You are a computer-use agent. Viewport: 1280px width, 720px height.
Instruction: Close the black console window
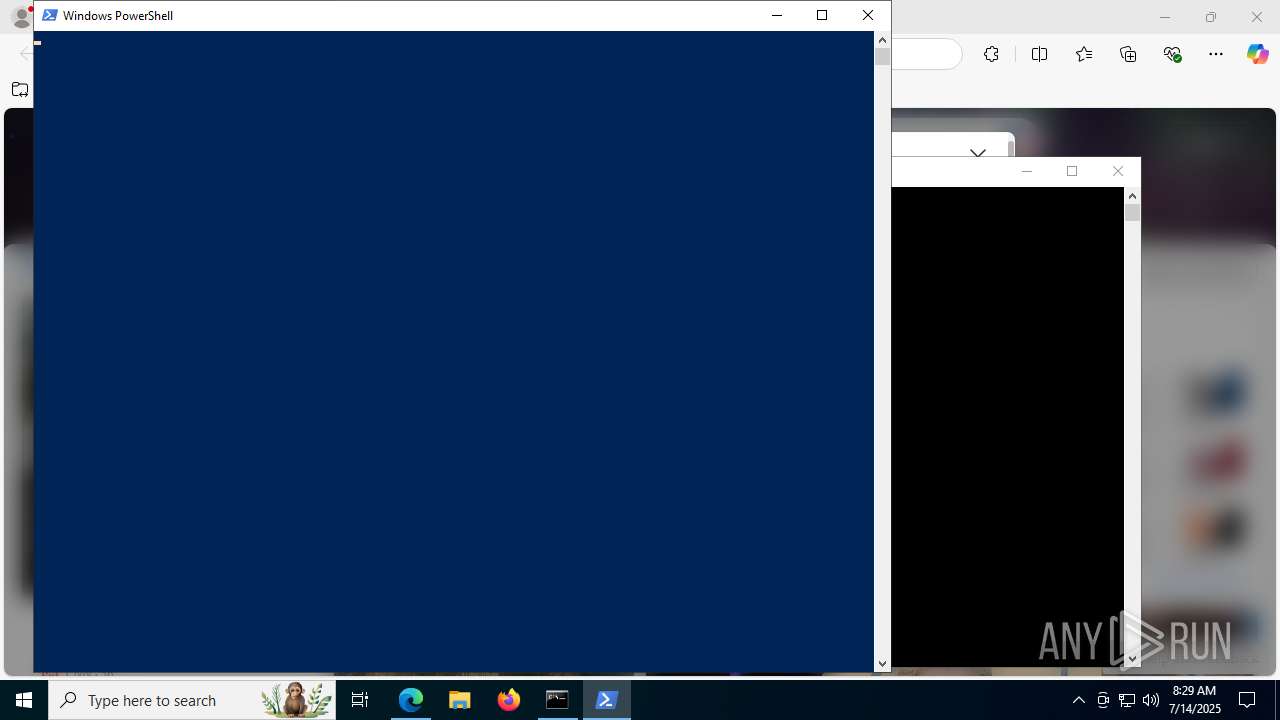(x=1118, y=171)
